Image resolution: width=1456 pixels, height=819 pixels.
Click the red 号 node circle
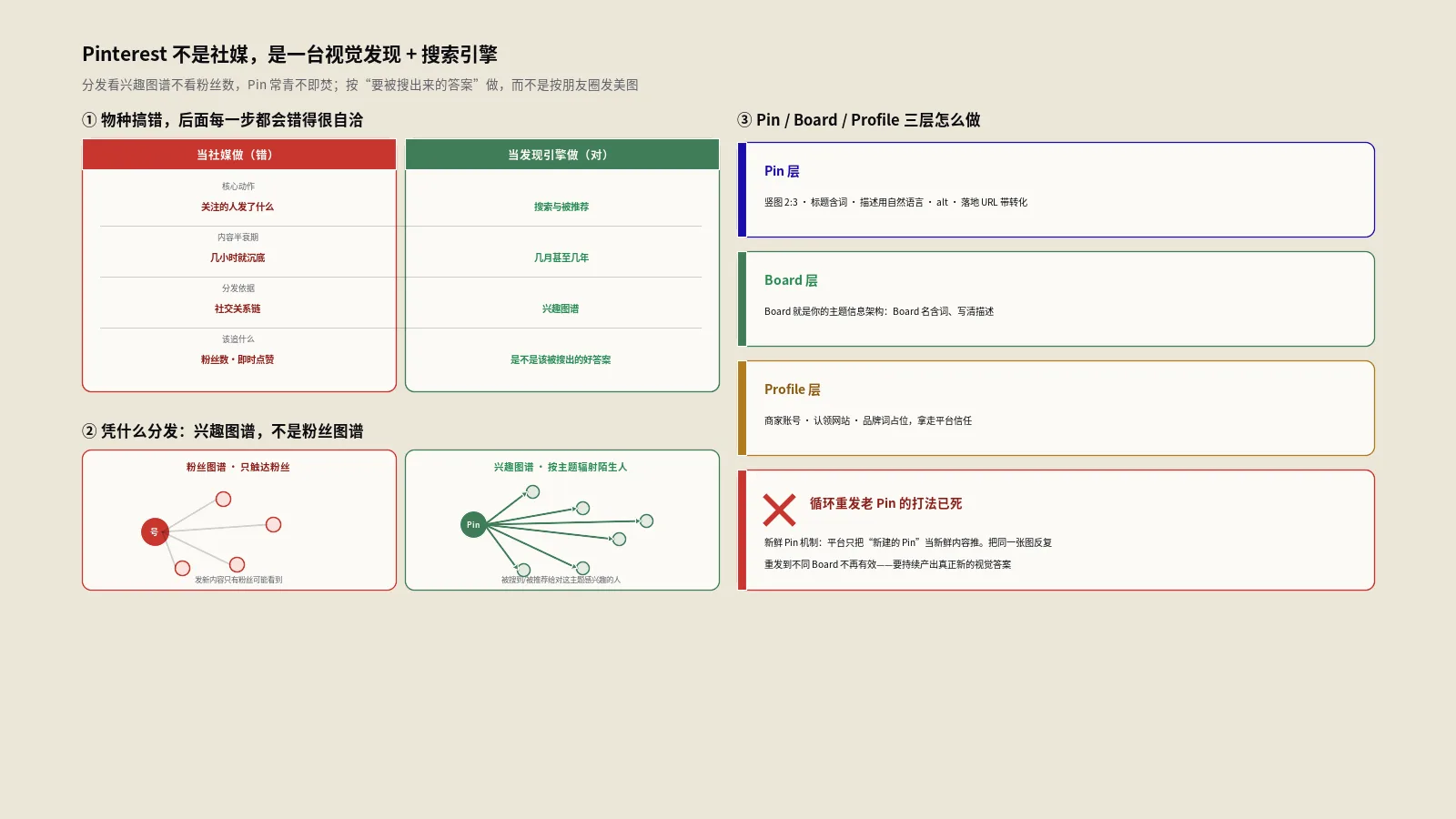155,531
